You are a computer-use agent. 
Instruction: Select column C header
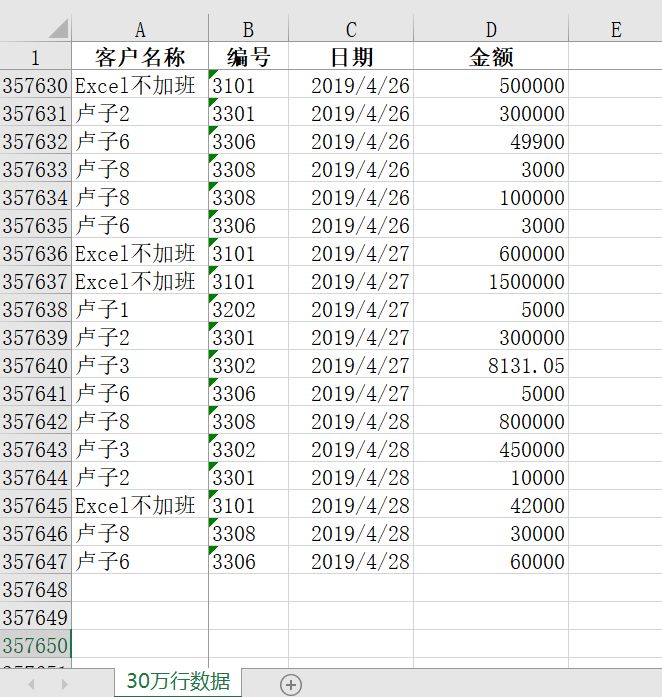point(351,29)
